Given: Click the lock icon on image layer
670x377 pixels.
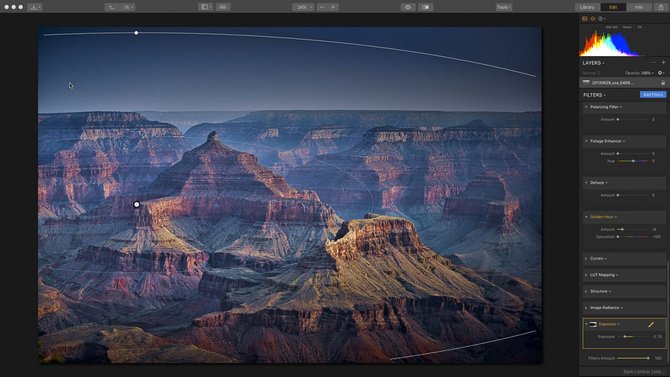Looking at the screenshot, I should (663, 82).
